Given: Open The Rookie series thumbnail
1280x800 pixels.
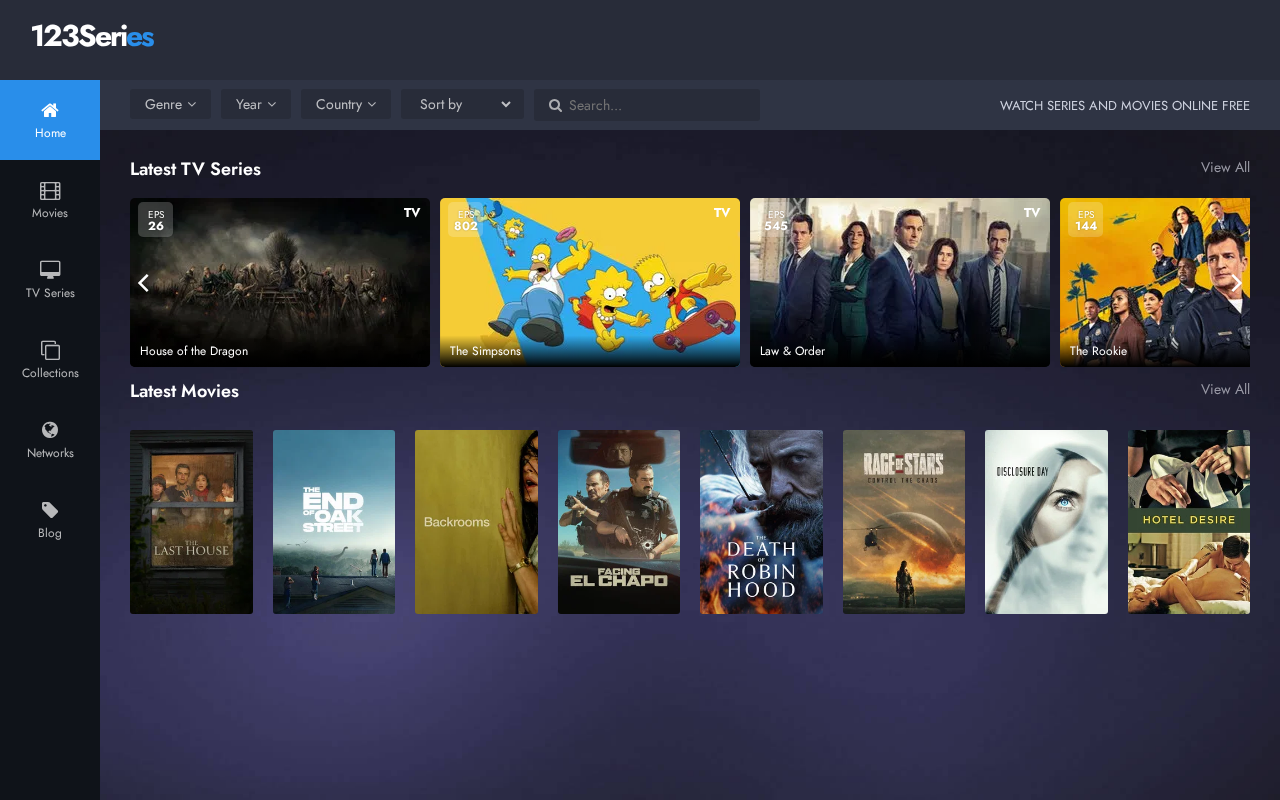Looking at the screenshot, I should 1155,282.
